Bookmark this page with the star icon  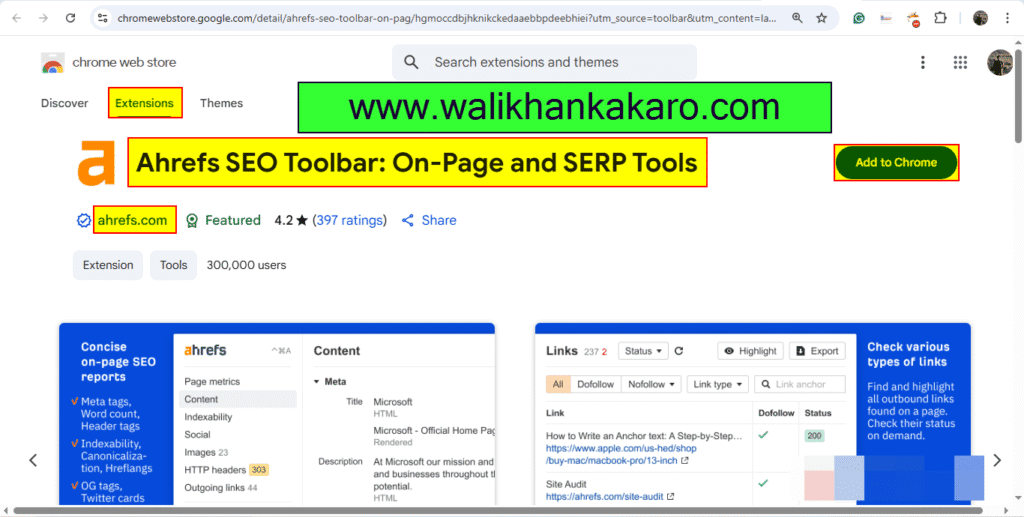pyautogui.click(x=822, y=18)
